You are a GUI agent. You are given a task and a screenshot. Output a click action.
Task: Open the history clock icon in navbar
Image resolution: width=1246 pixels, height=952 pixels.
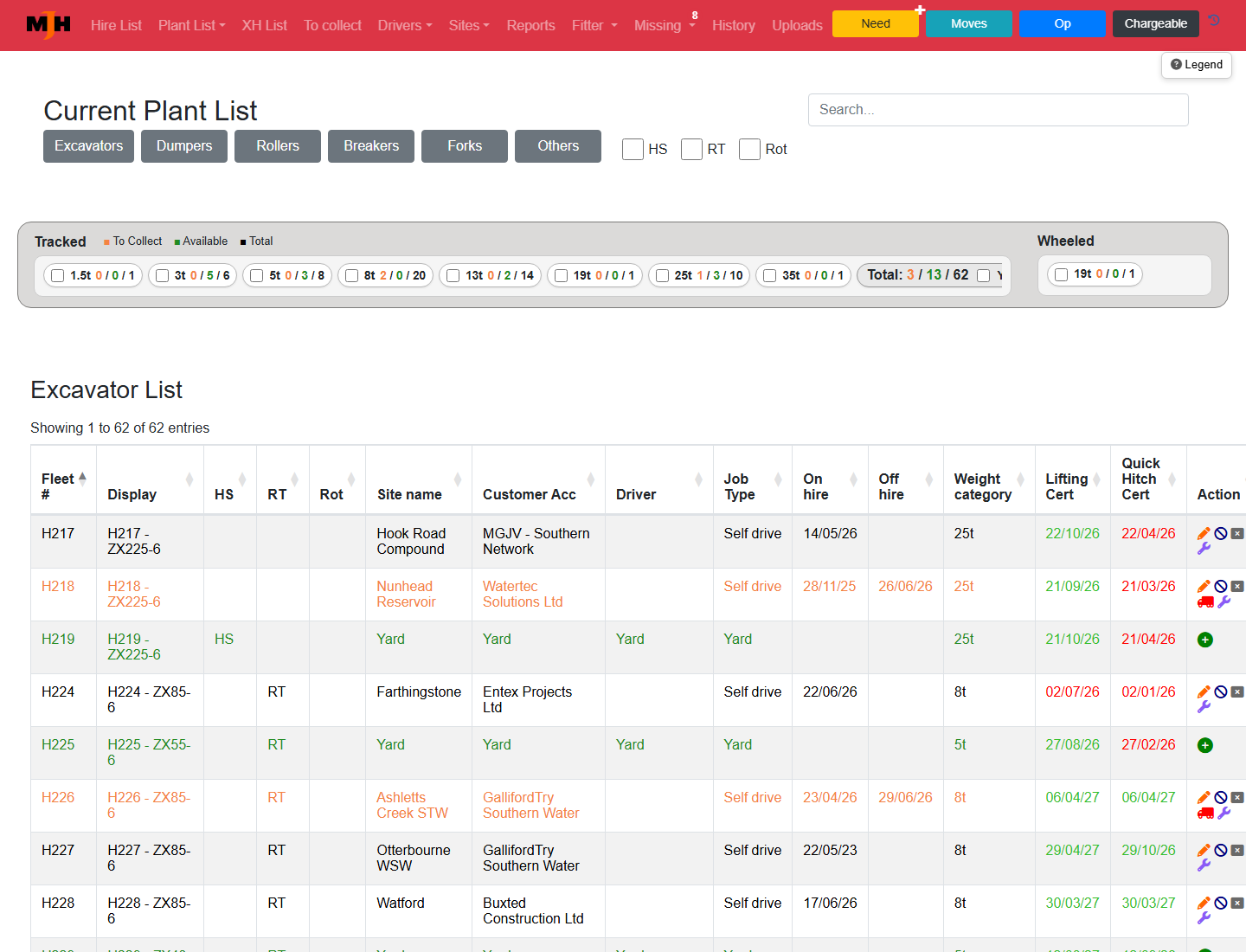coord(1214,21)
